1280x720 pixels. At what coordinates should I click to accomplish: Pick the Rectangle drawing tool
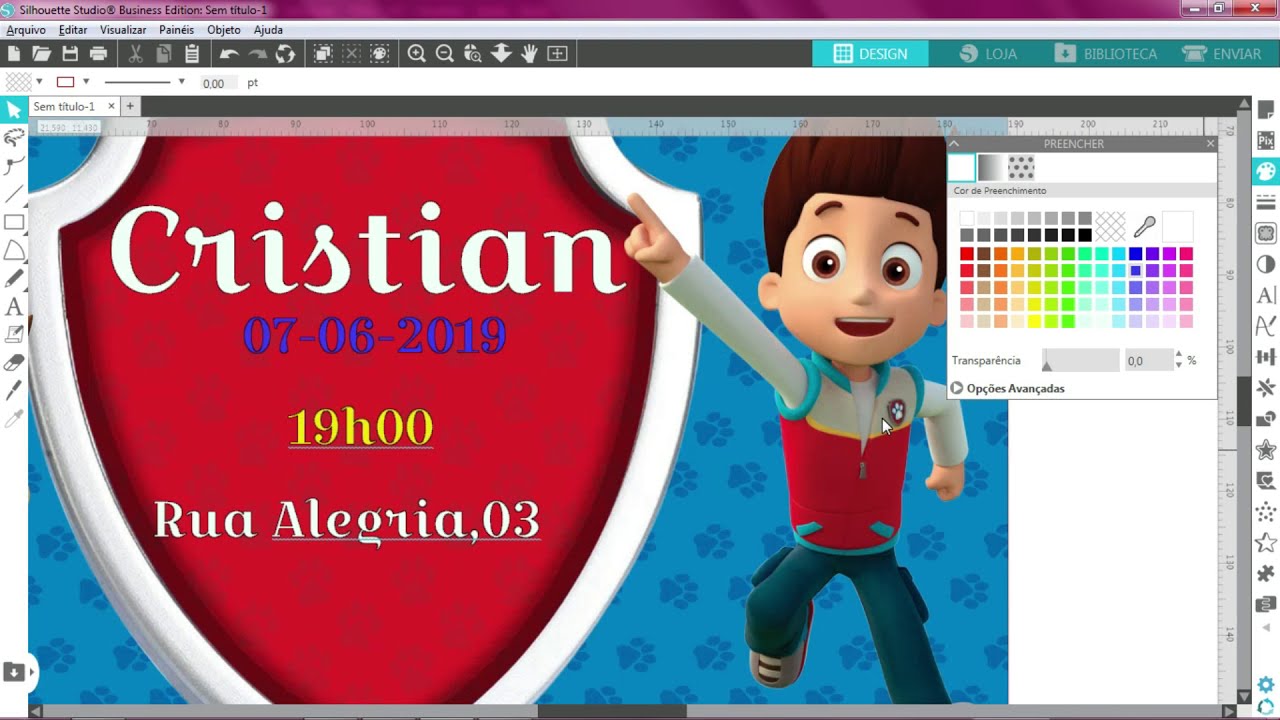click(14, 222)
